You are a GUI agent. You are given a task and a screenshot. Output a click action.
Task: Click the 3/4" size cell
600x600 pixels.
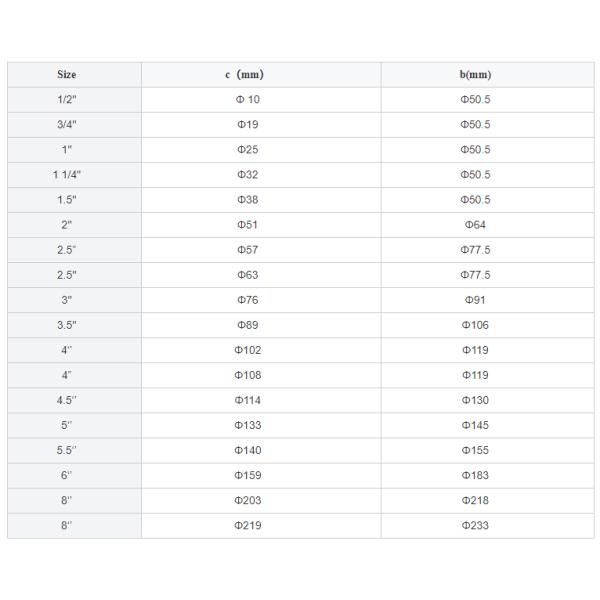66,125
